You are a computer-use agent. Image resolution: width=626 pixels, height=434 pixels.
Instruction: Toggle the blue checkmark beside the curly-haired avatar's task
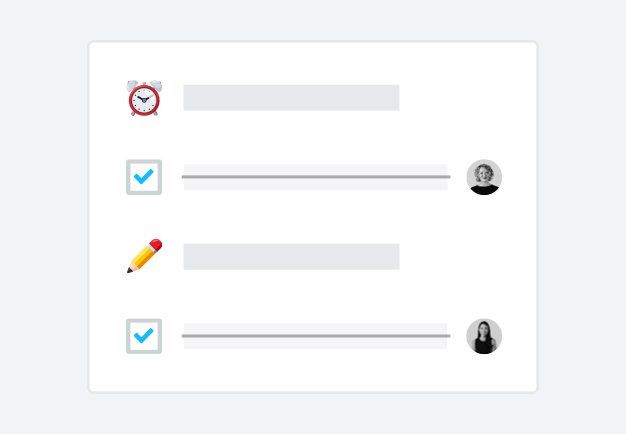pos(144,177)
